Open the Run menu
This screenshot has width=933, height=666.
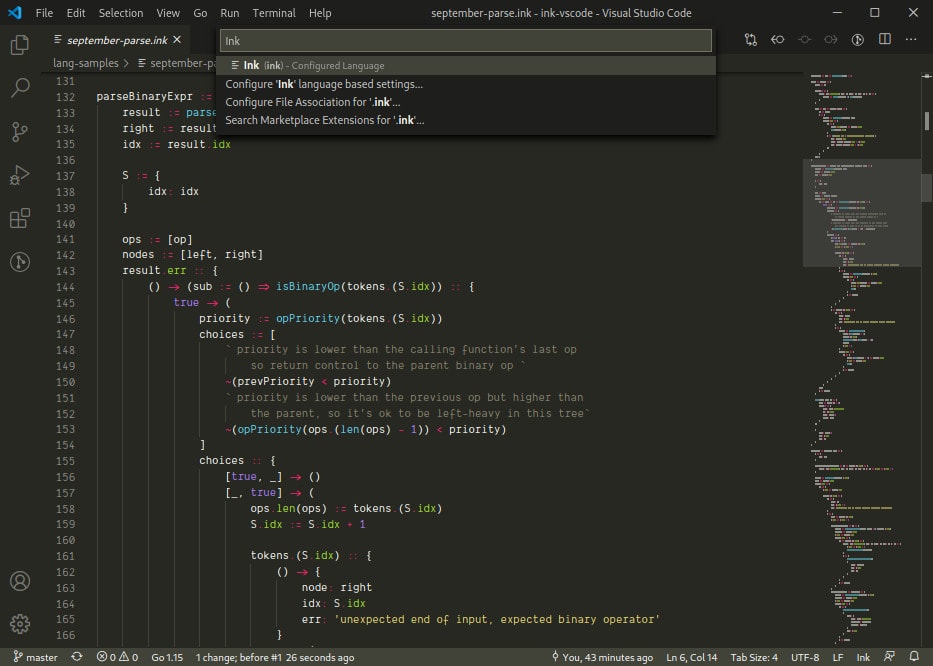coord(230,13)
